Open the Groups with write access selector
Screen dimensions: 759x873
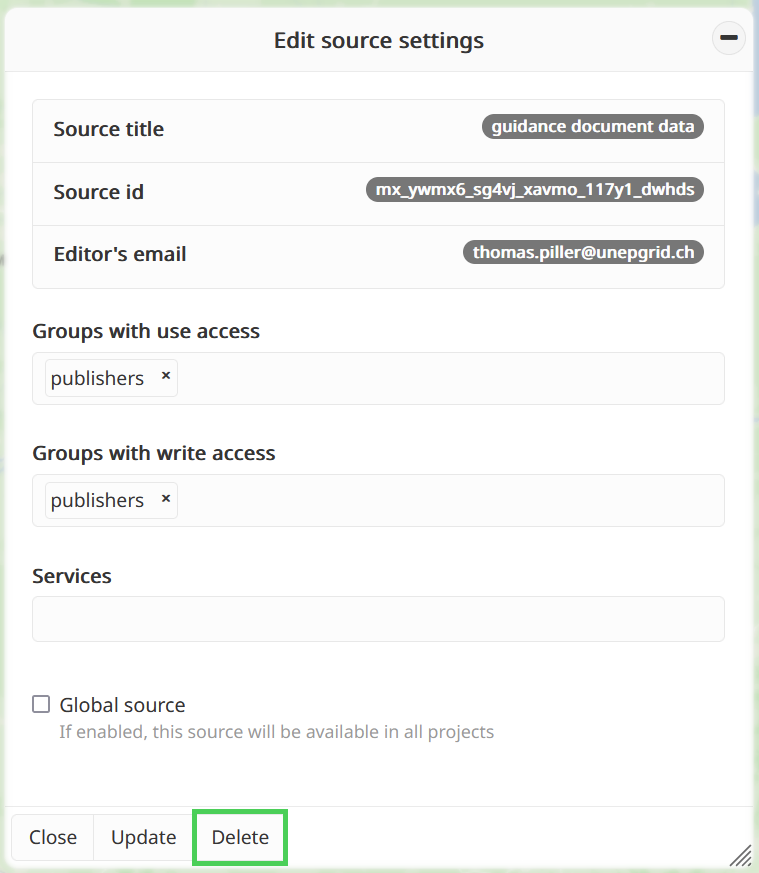click(x=450, y=501)
